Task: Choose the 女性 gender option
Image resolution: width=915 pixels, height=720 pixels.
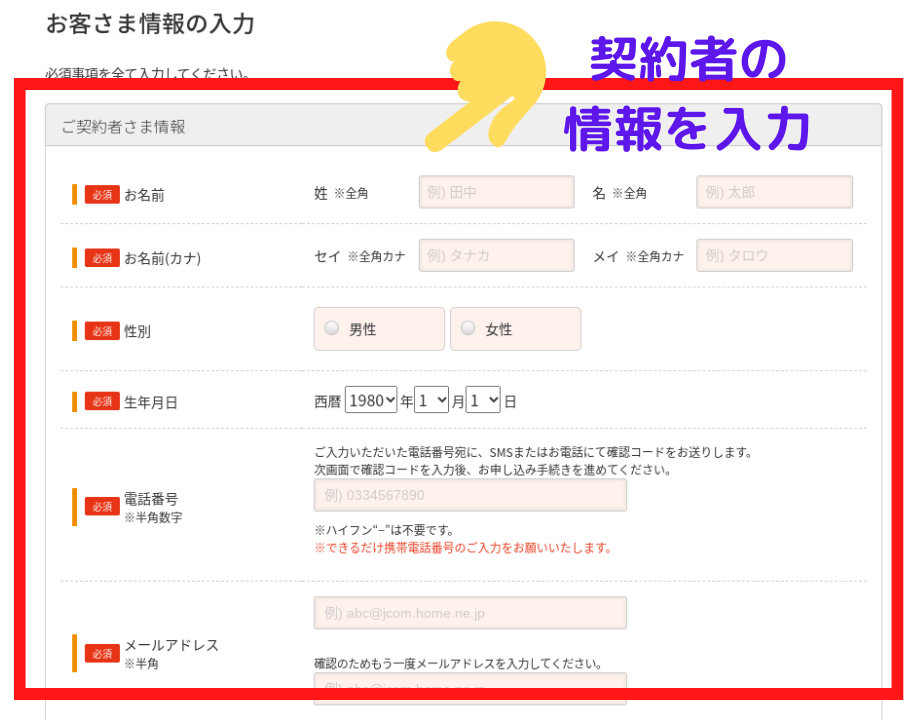Action: tap(468, 328)
